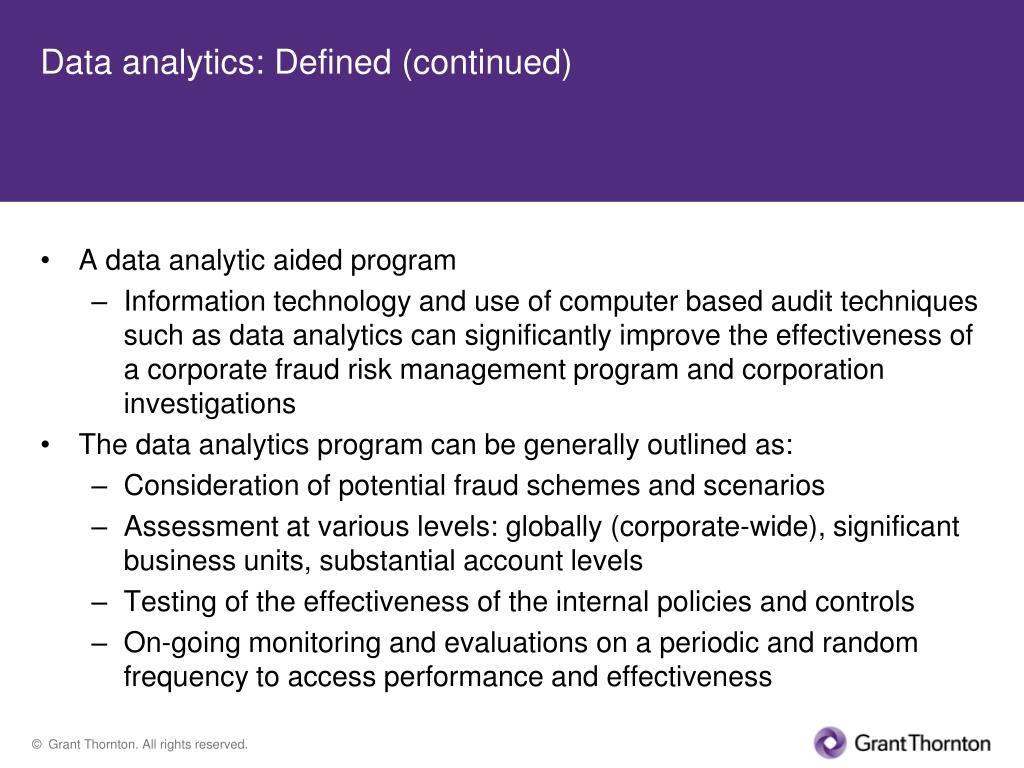
Task: Click 'Grant Thornton. All rights reserved.' footer text
Action: (148, 744)
